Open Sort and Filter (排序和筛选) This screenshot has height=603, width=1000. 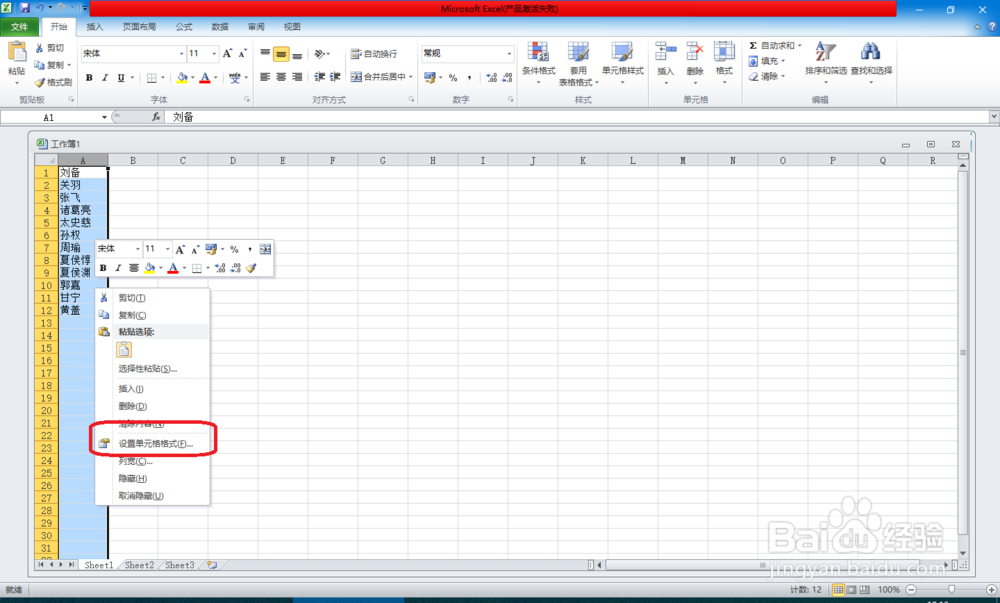826,64
